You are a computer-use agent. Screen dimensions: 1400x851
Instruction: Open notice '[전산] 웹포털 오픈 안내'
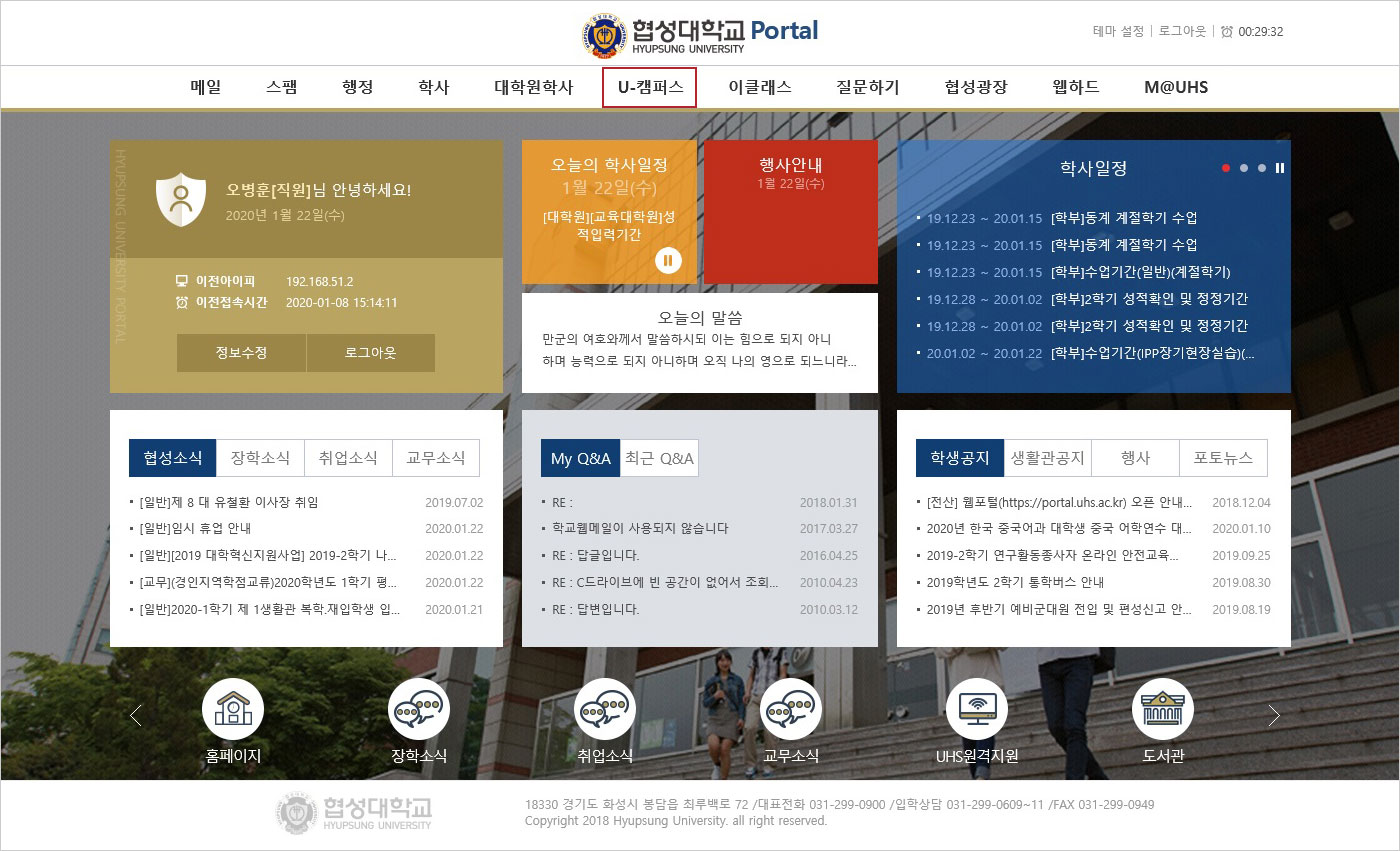[1060, 502]
